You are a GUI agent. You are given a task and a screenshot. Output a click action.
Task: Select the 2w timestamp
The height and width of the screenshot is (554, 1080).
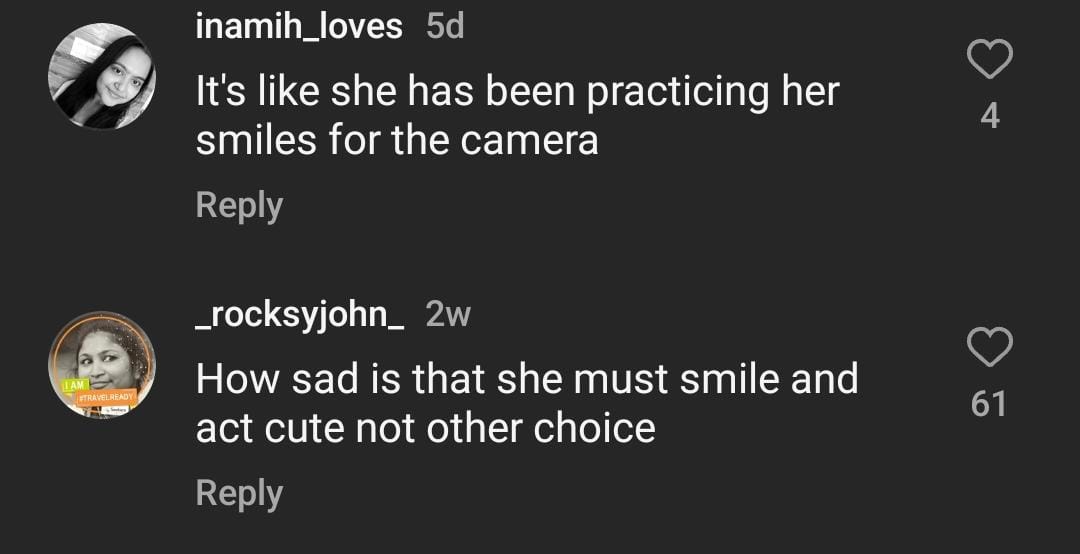tap(448, 315)
